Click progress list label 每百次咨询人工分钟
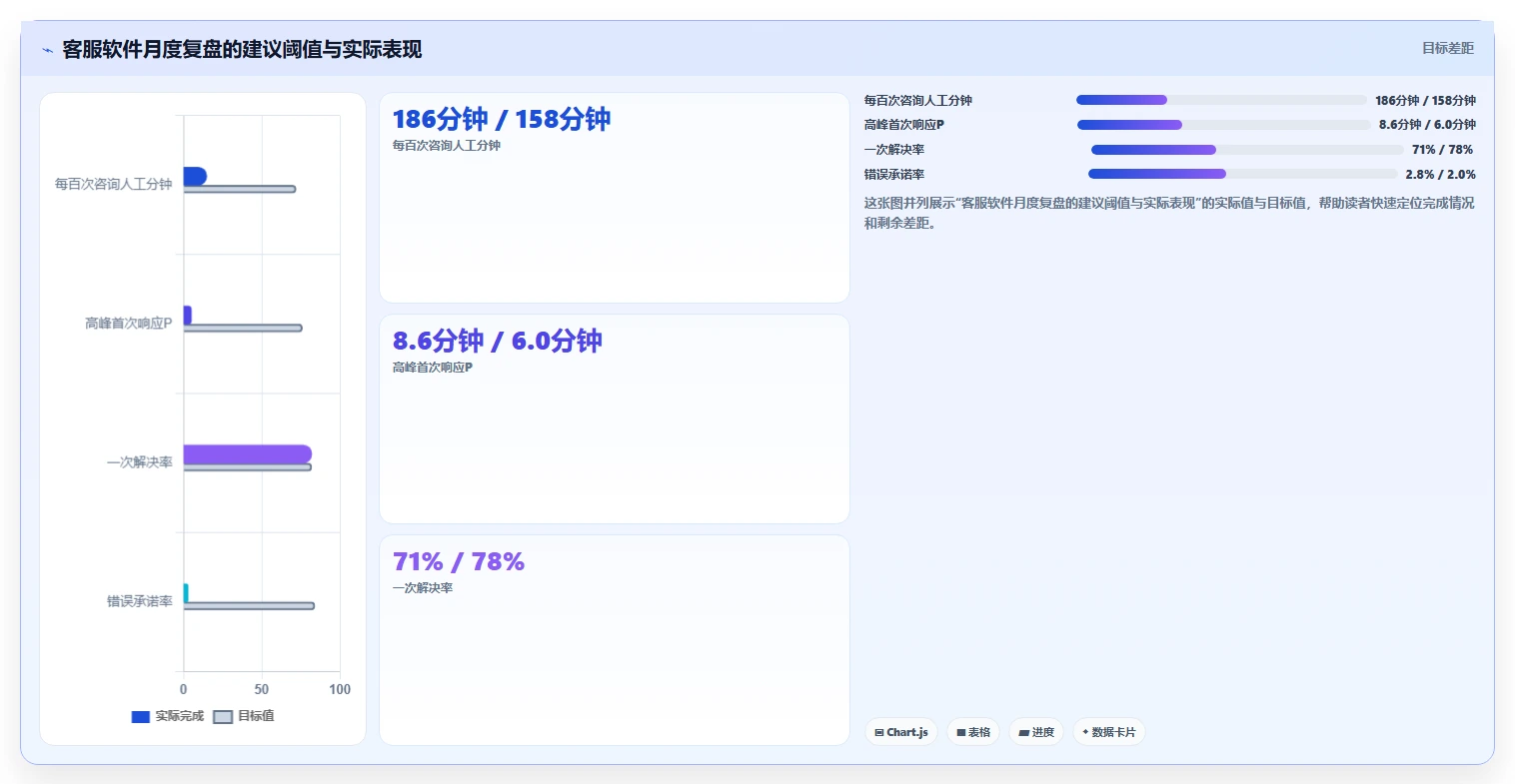Image resolution: width=1515 pixels, height=784 pixels. pos(918,101)
